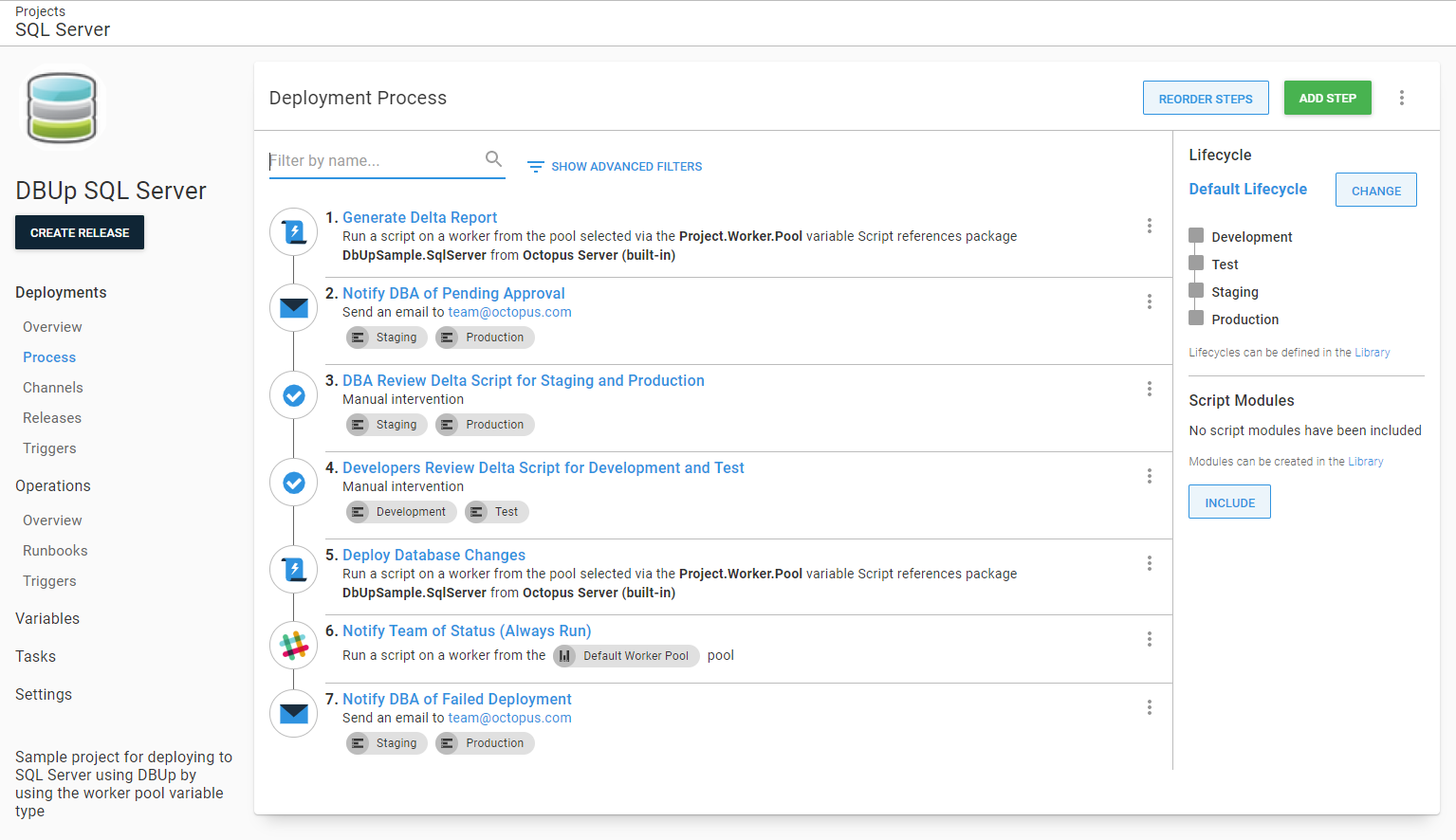Click the manual intervention checkmark icon for DBA Review step

point(294,395)
